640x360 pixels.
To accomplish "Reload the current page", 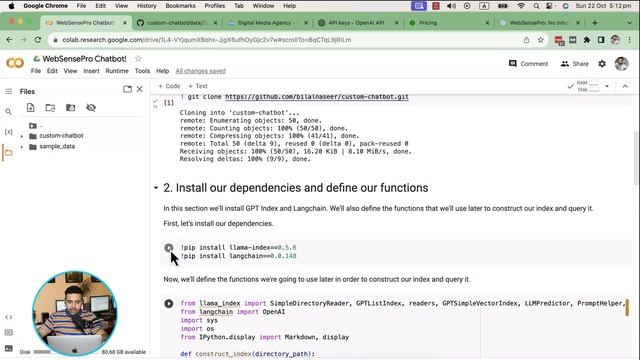I will 38,40.
